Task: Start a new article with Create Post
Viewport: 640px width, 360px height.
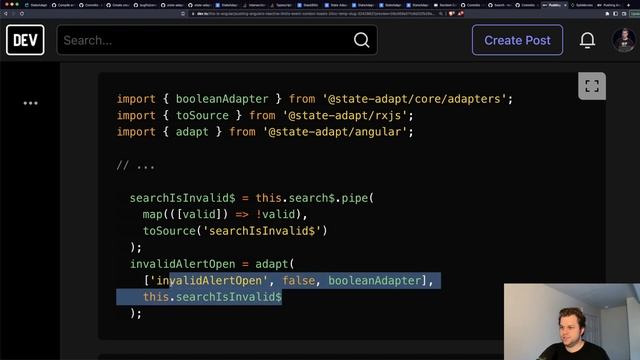Action: click(x=517, y=40)
